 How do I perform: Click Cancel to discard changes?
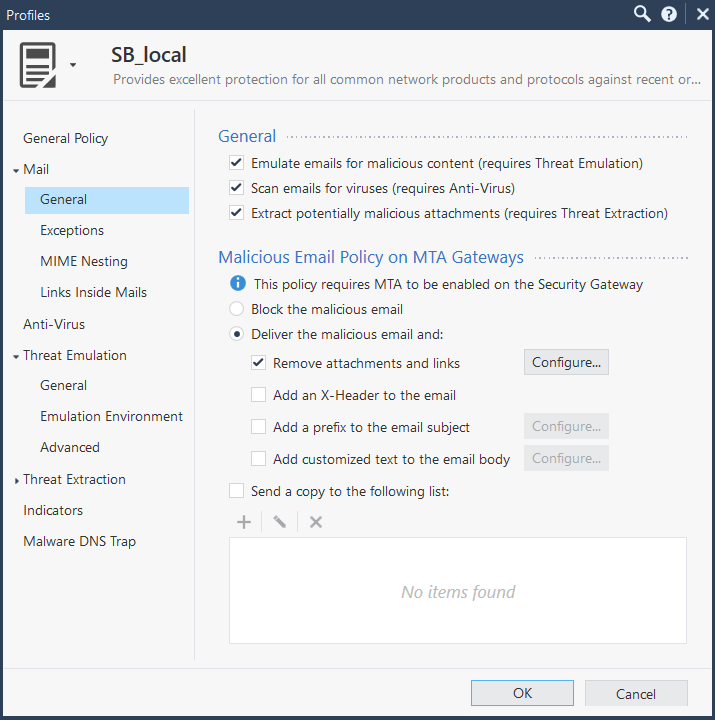click(x=636, y=693)
